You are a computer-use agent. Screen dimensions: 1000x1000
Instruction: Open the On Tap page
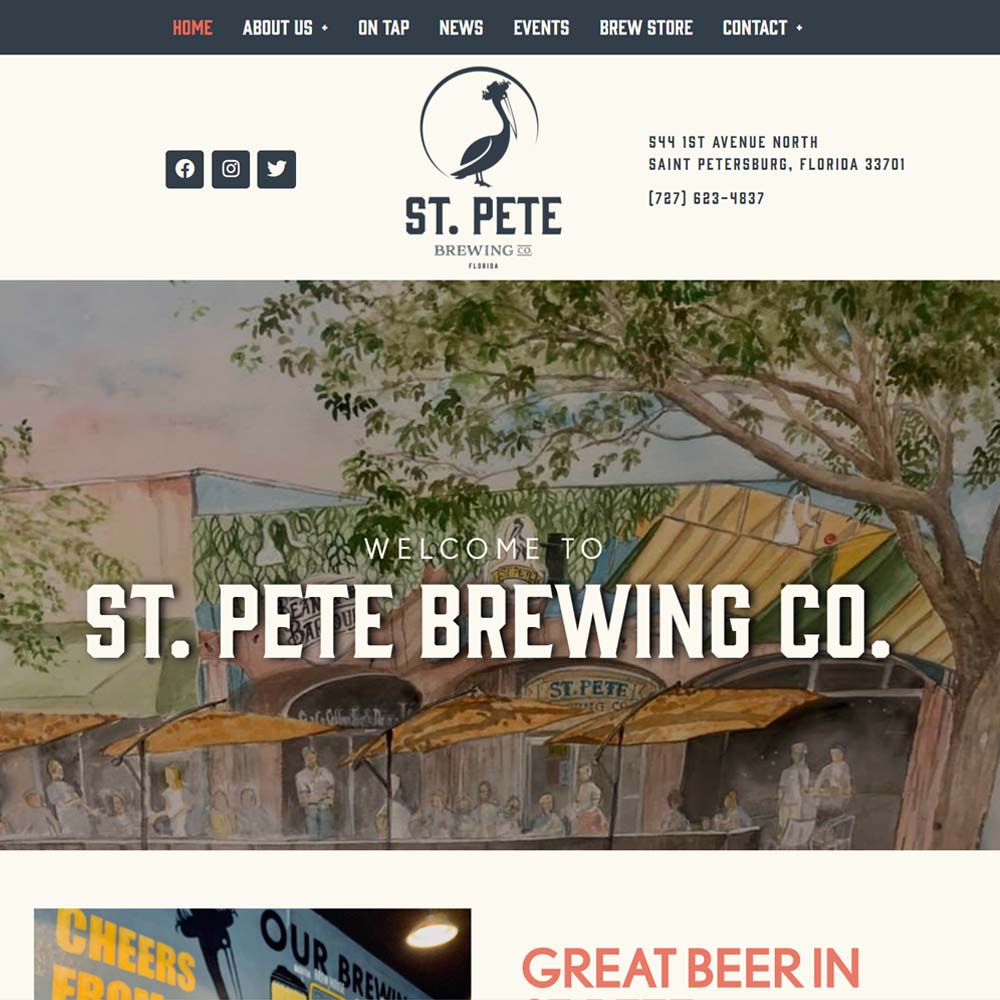[383, 28]
